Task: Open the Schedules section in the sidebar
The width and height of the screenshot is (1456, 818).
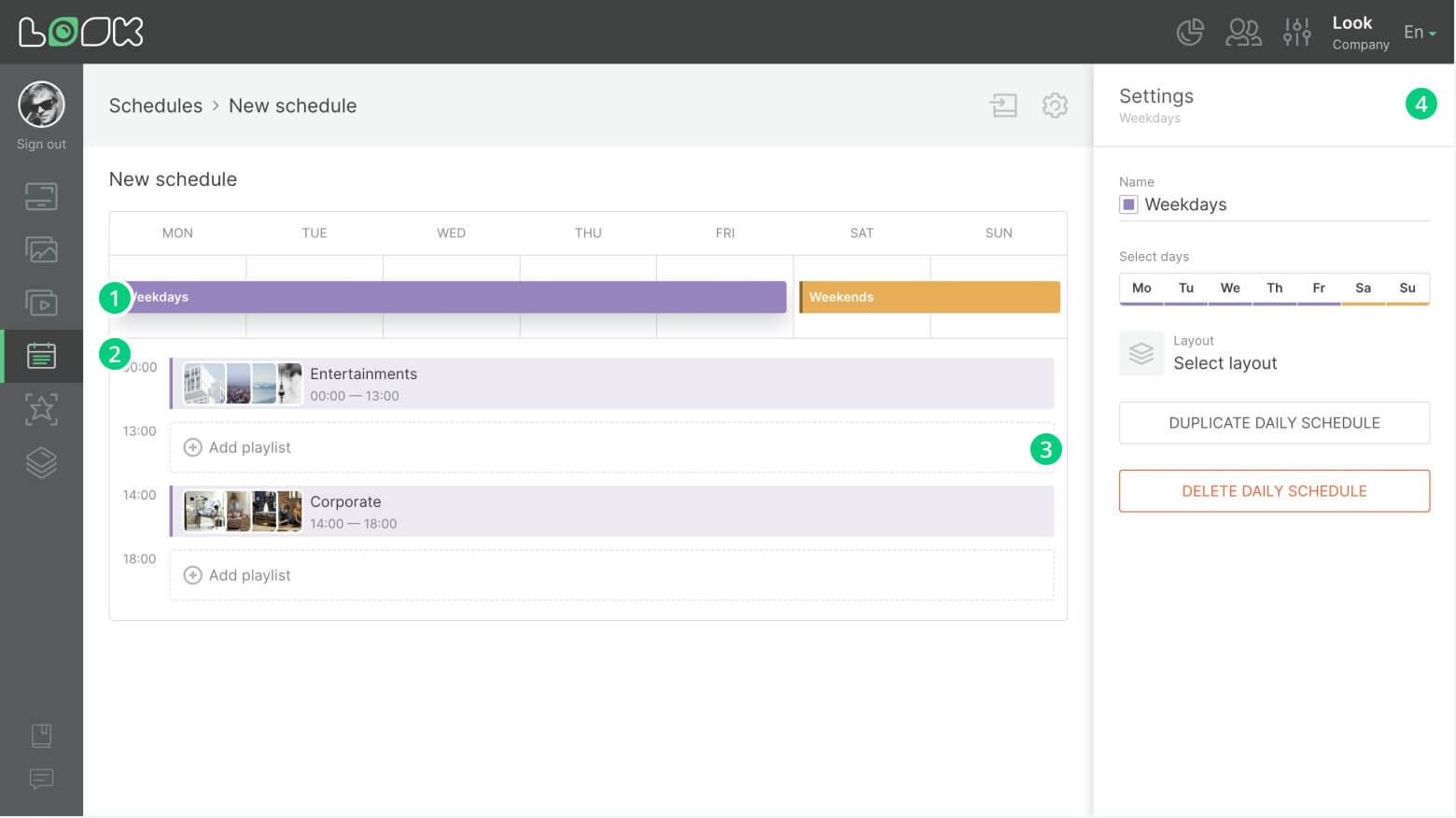Action: 41,356
